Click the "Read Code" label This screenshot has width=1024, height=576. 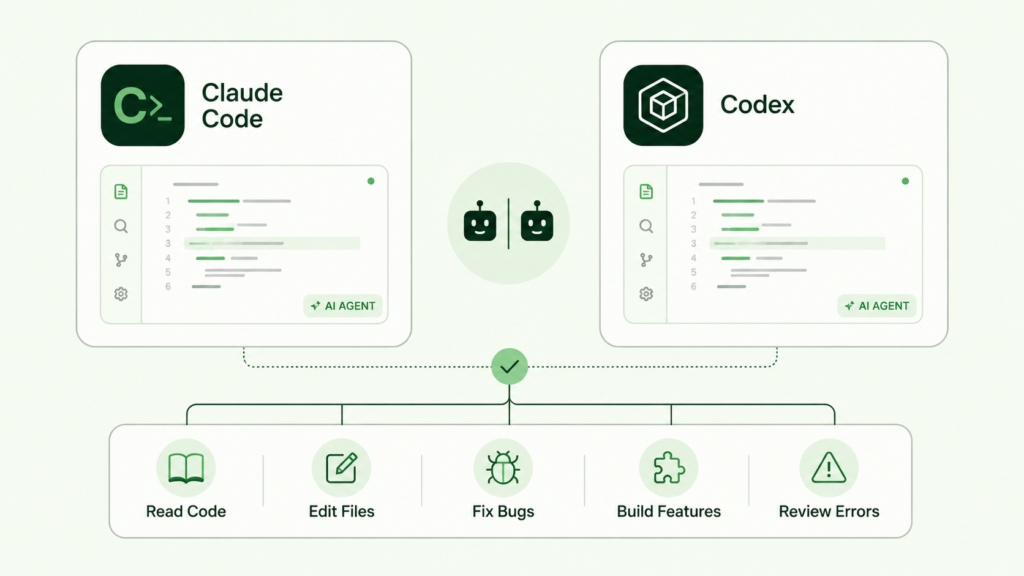(186, 511)
